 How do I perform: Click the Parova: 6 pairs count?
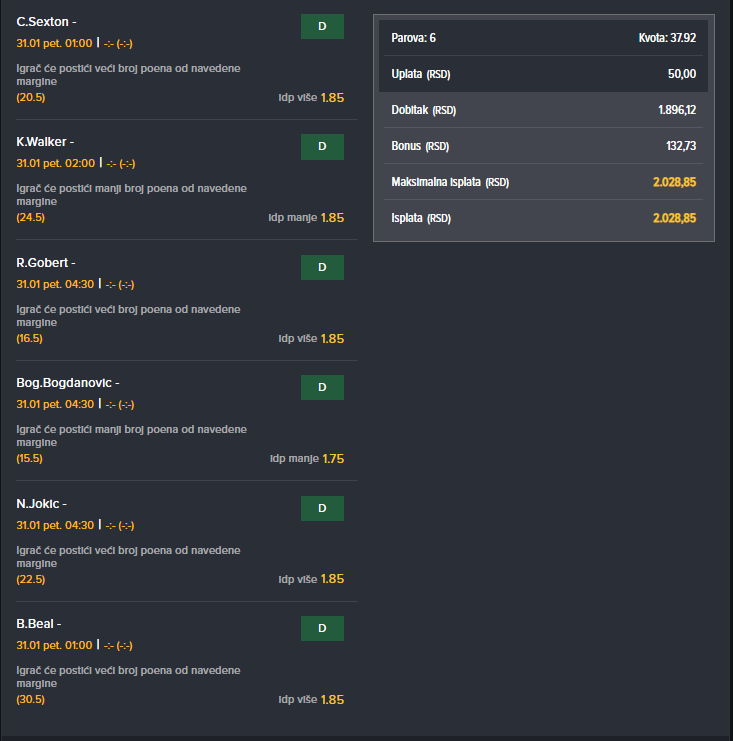coord(413,38)
